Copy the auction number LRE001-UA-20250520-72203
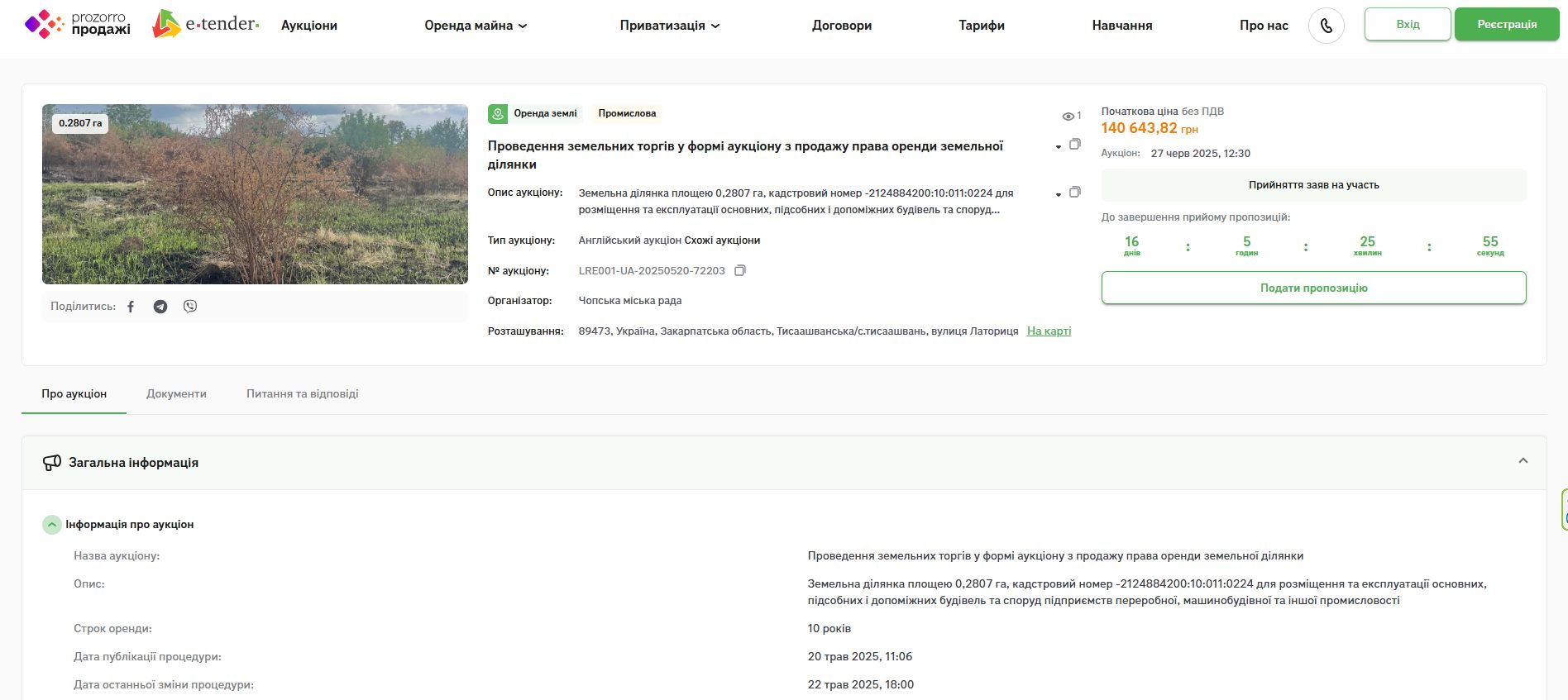Image resolution: width=1568 pixels, height=700 pixels. tap(740, 270)
